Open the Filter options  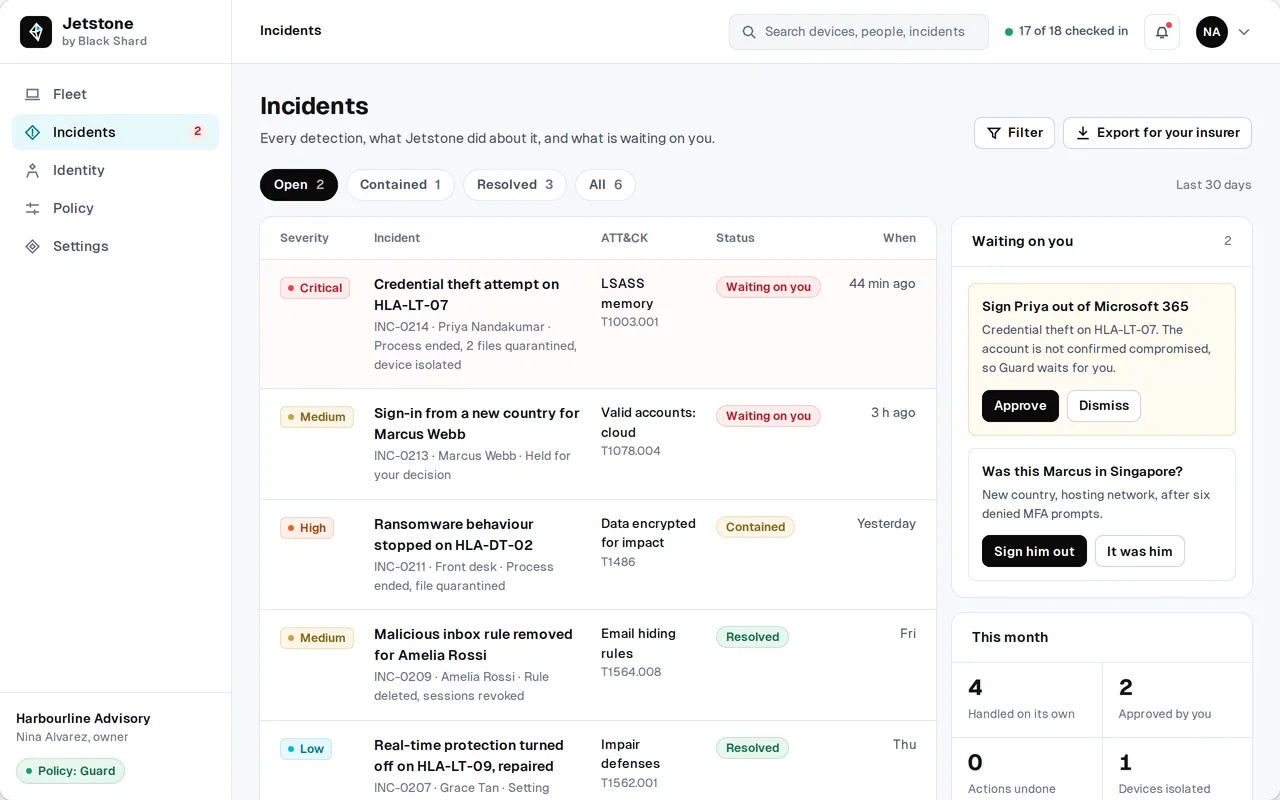1014,133
